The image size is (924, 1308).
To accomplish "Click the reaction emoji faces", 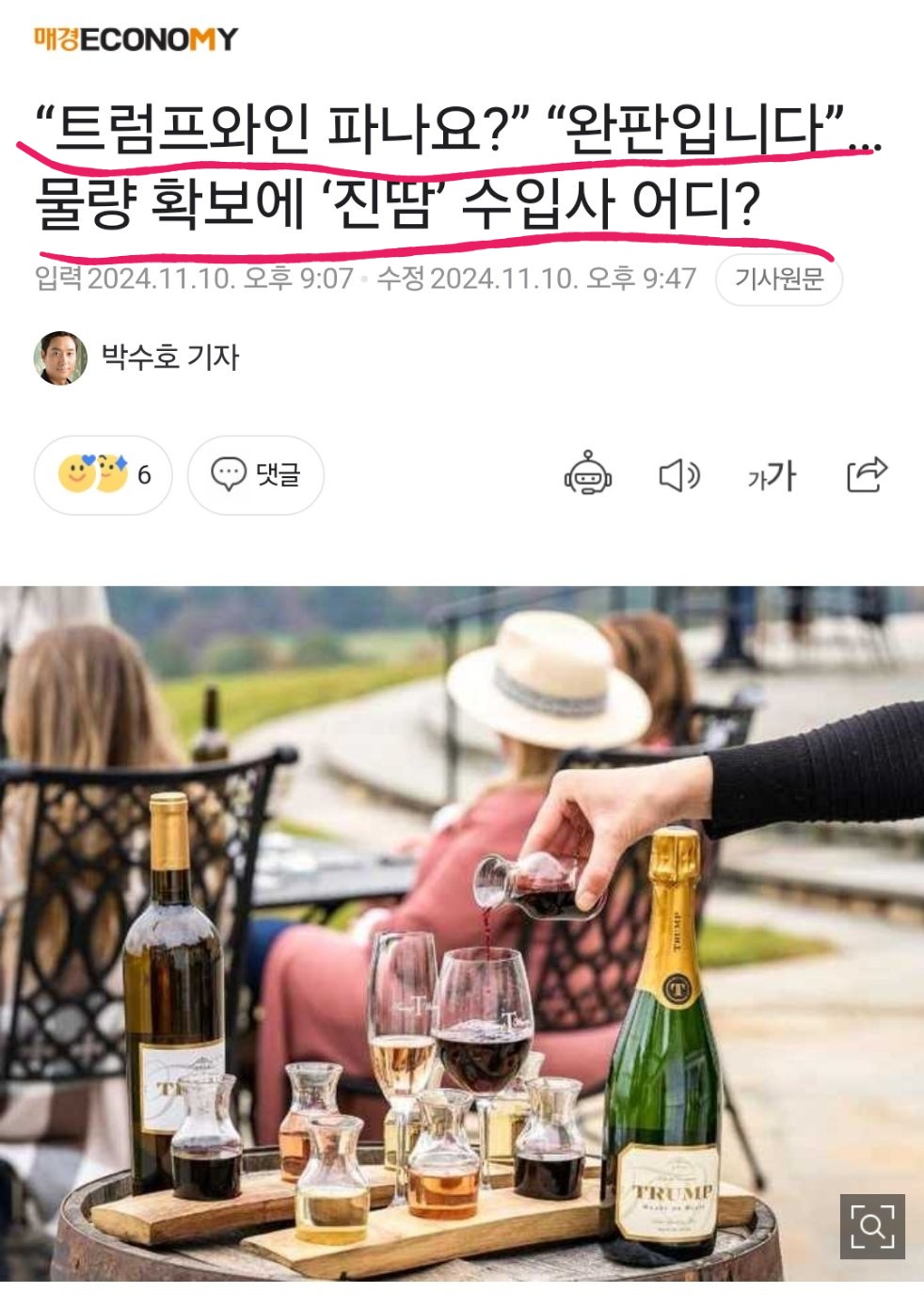I will pos(93,473).
